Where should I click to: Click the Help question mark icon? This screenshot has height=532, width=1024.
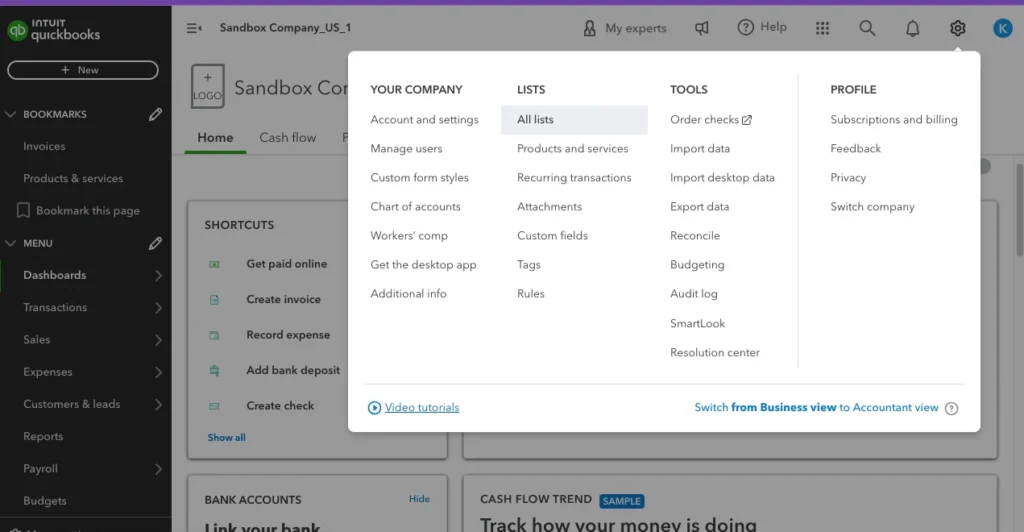click(x=745, y=27)
